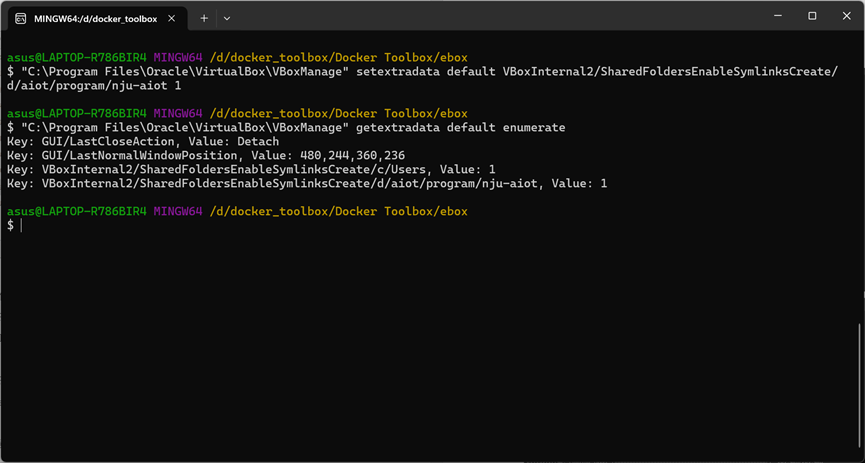Select the MINGW64:/d/docker_toolbox tab
The width and height of the screenshot is (865, 463).
[97, 19]
